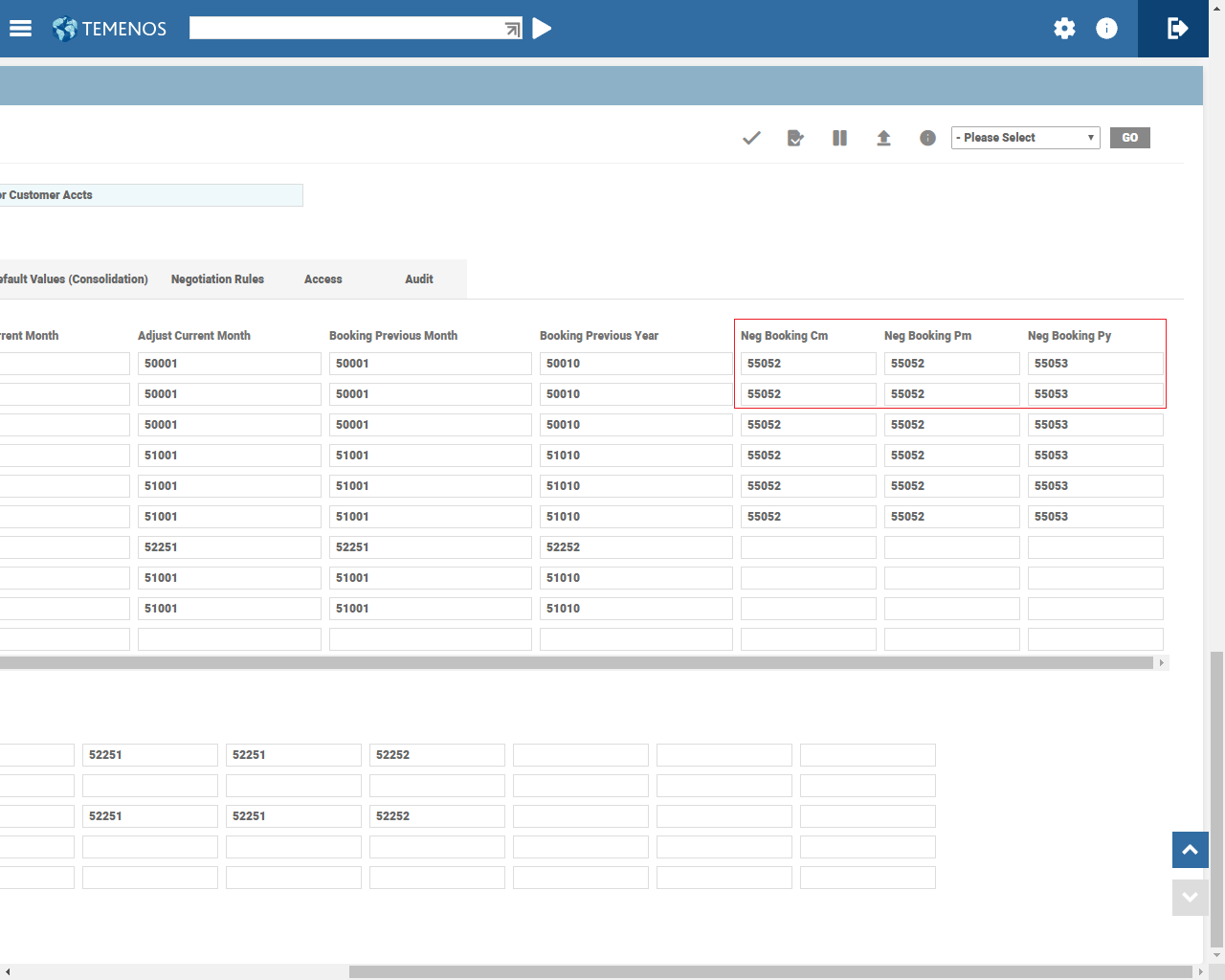Commit the record with checkmark icon
Image resolution: width=1225 pixels, height=980 pixels.
point(751,138)
